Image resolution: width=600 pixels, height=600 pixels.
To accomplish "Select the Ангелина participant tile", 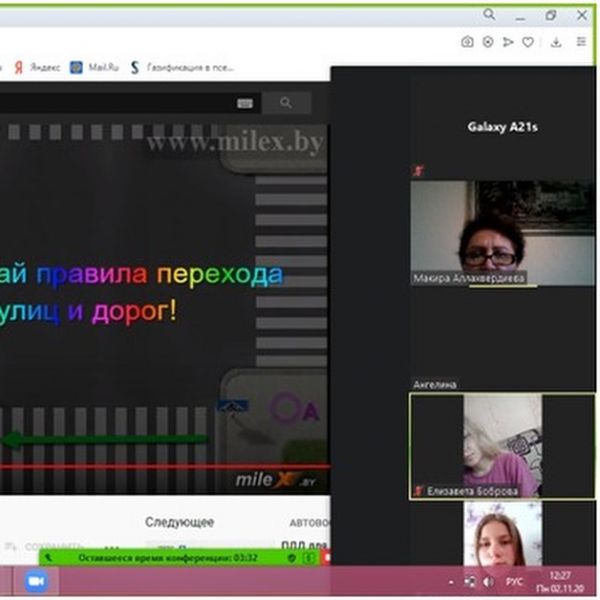I will (502, 339).
